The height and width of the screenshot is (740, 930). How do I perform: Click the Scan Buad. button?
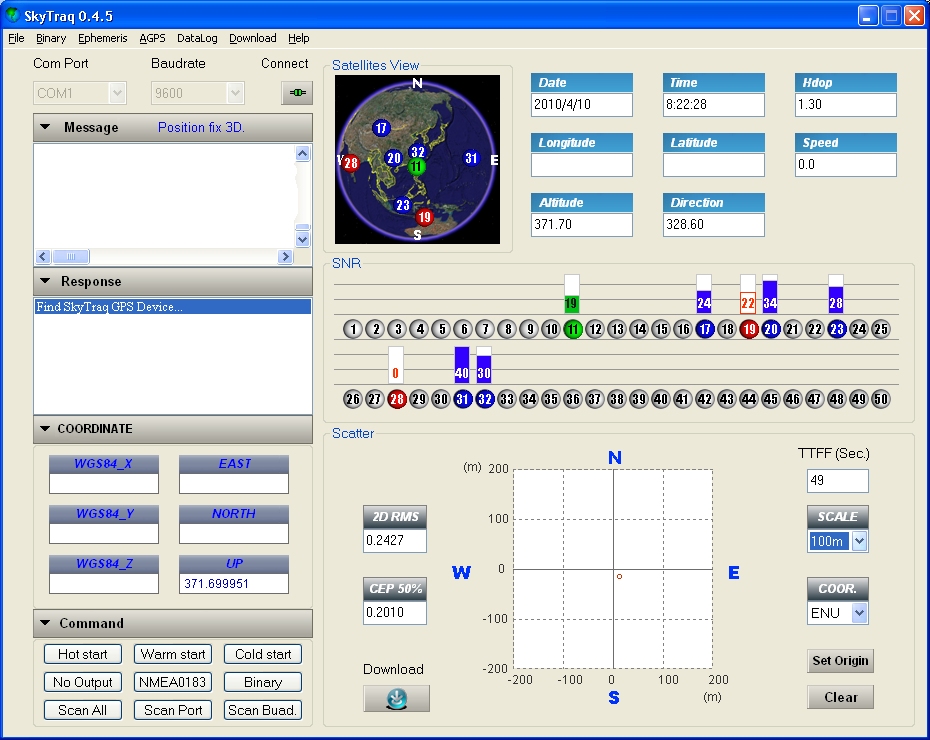[263, 710]
